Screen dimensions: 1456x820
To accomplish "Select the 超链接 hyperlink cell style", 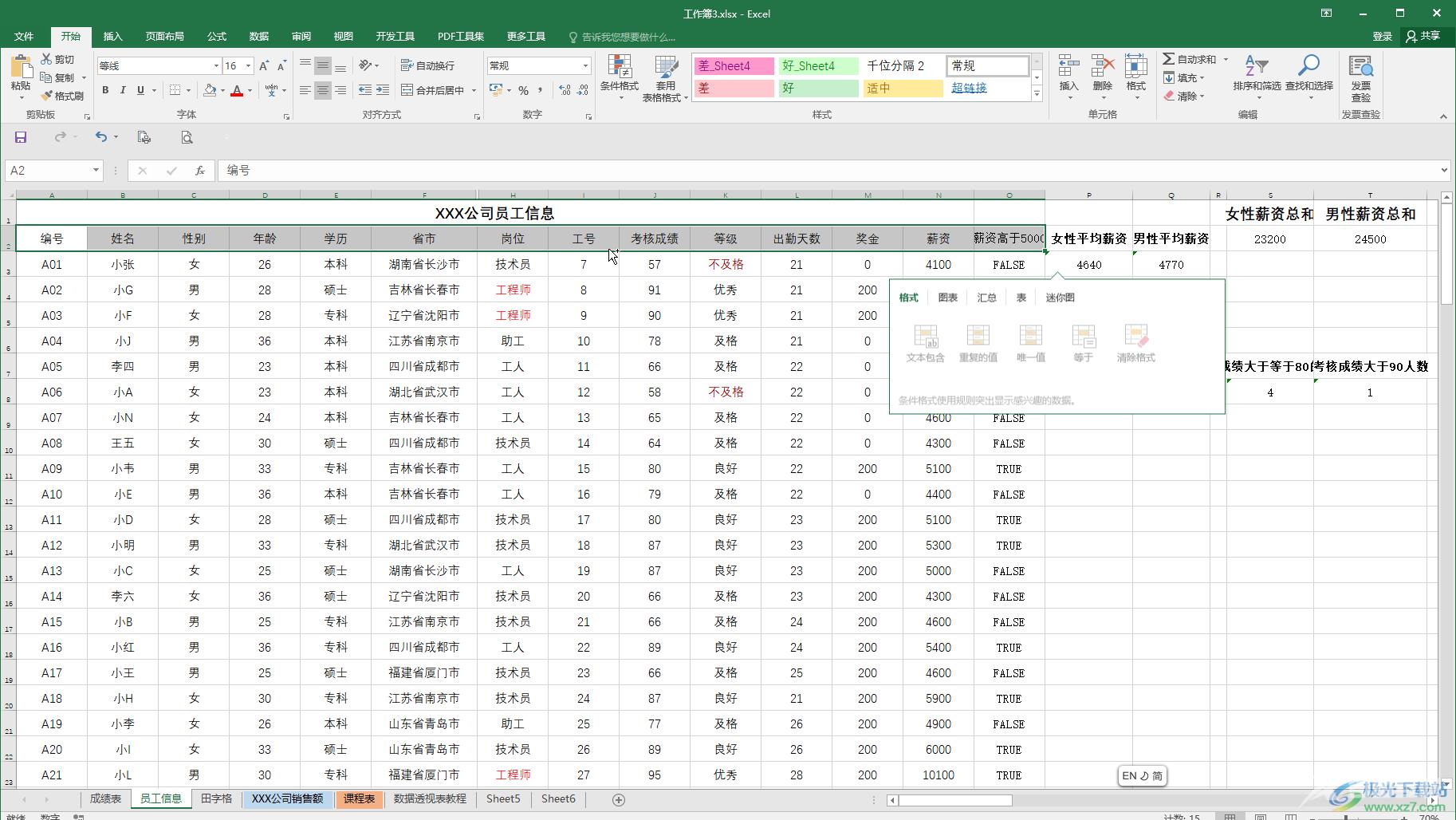I will pyautogui.click(x=988, y=89).
